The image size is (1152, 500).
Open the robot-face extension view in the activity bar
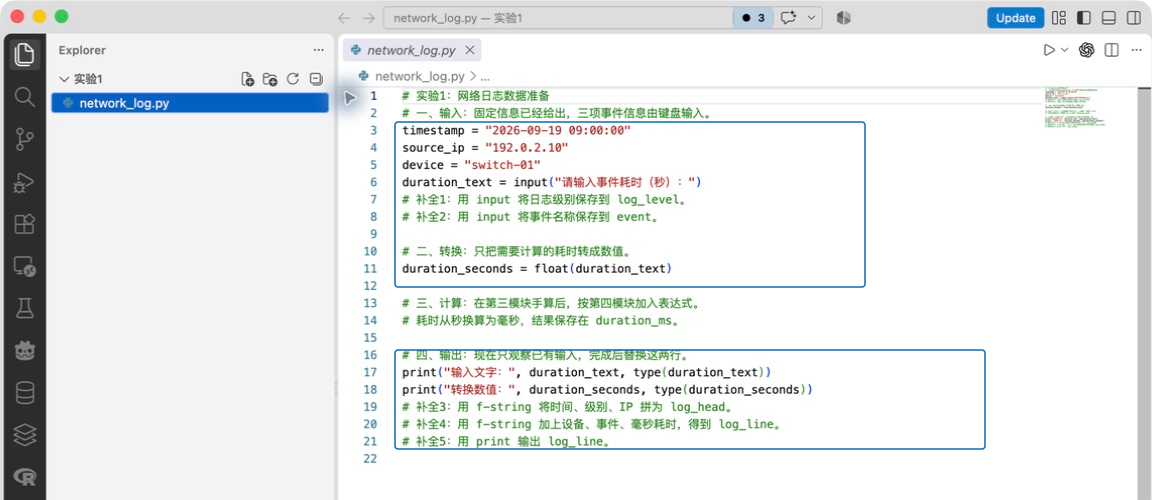(24, 351)
